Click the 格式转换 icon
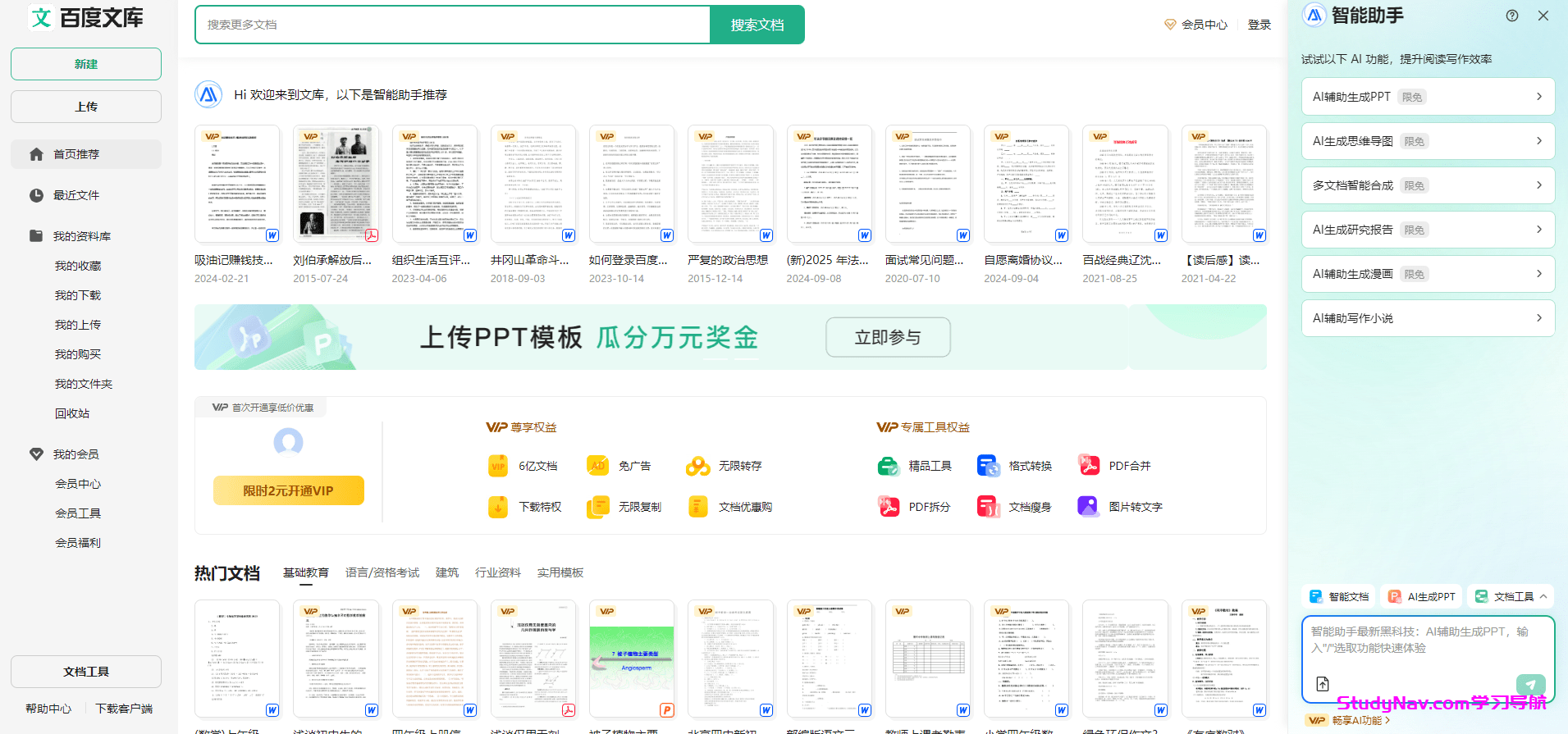 [989, 466]
